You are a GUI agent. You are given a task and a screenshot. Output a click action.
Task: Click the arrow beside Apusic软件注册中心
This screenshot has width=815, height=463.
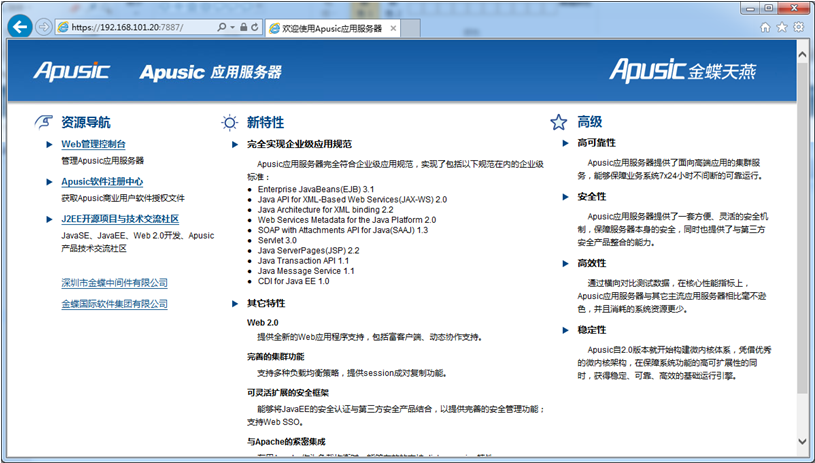coord(49,182)
